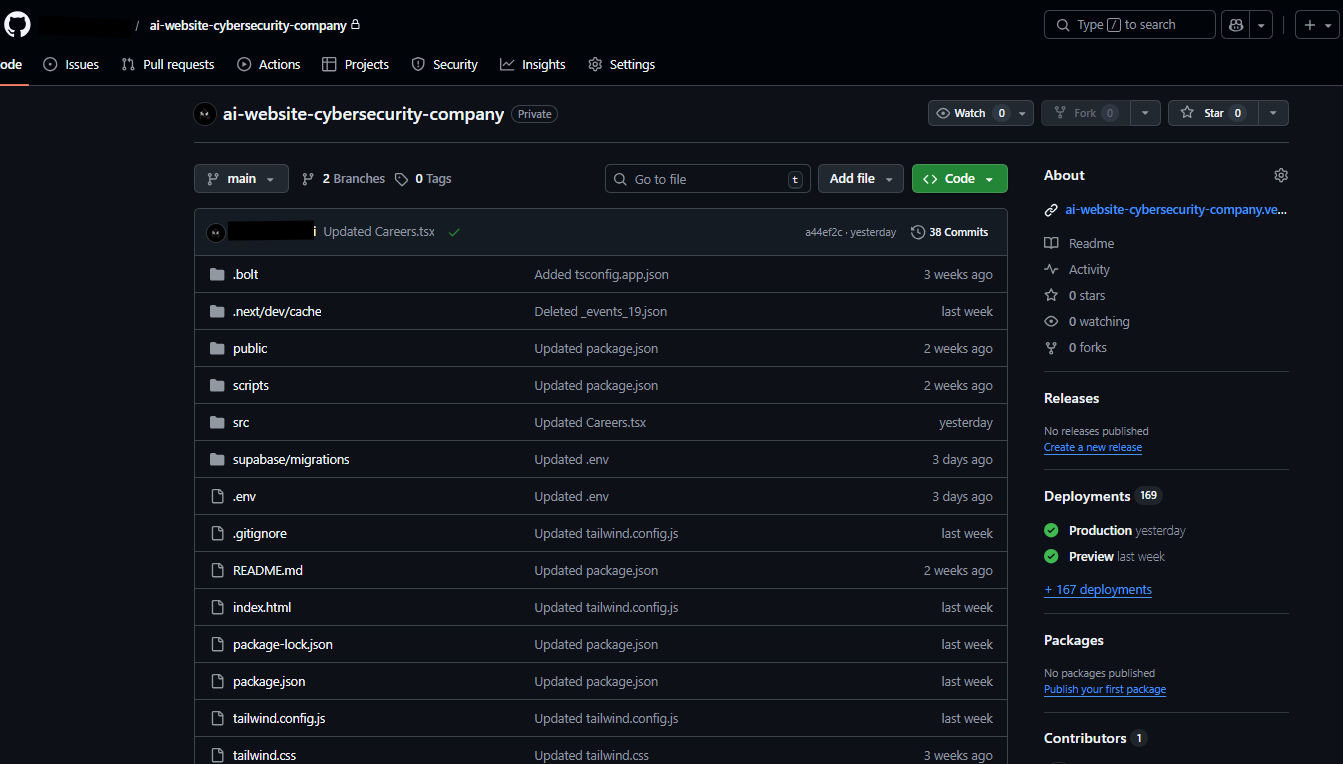The width and height of the screenshot is (1343, 764).
Task: Open the Projects tab
Action: (x=355, y=64)
